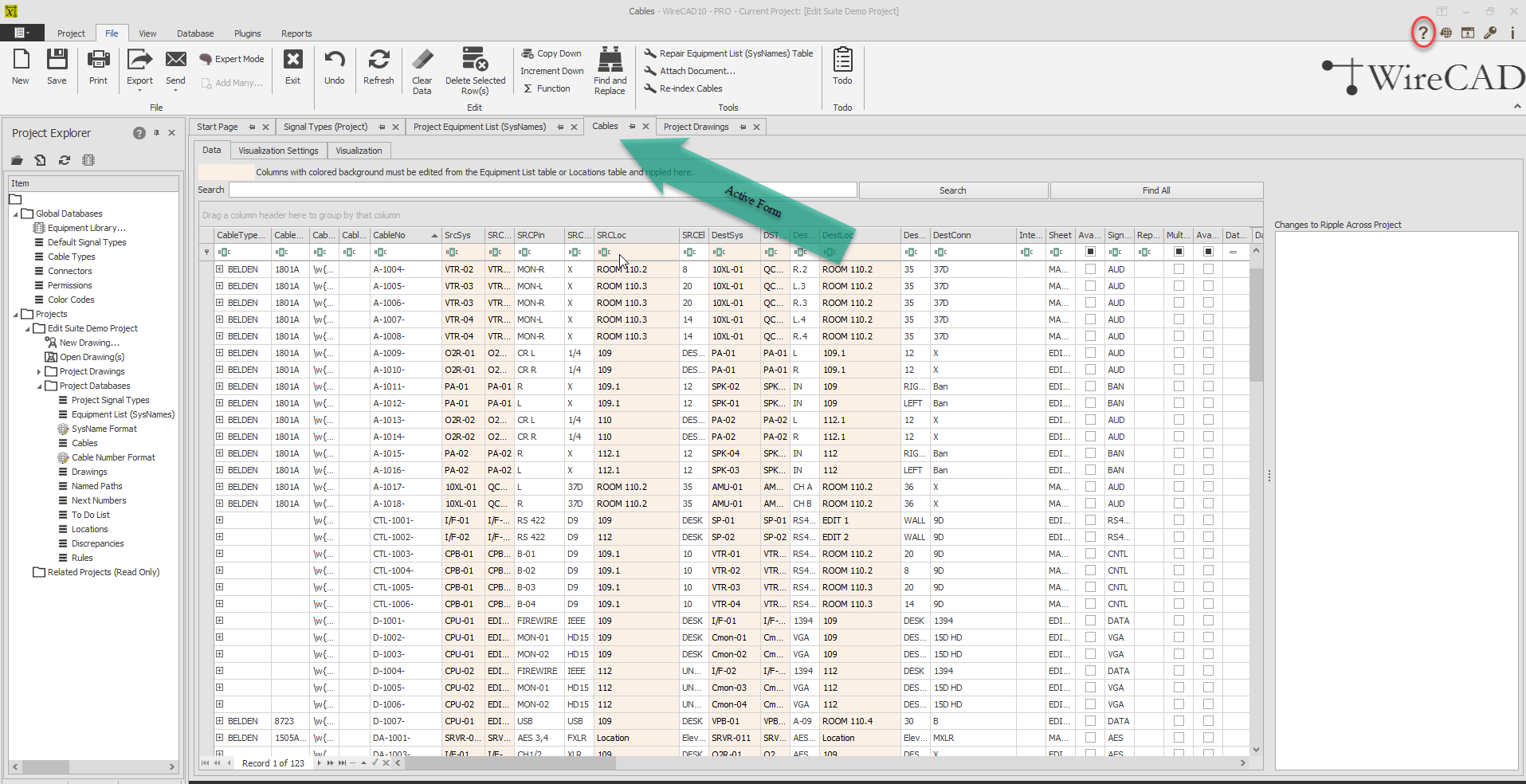
Task: Click the Search button
Action: [953, 190]
